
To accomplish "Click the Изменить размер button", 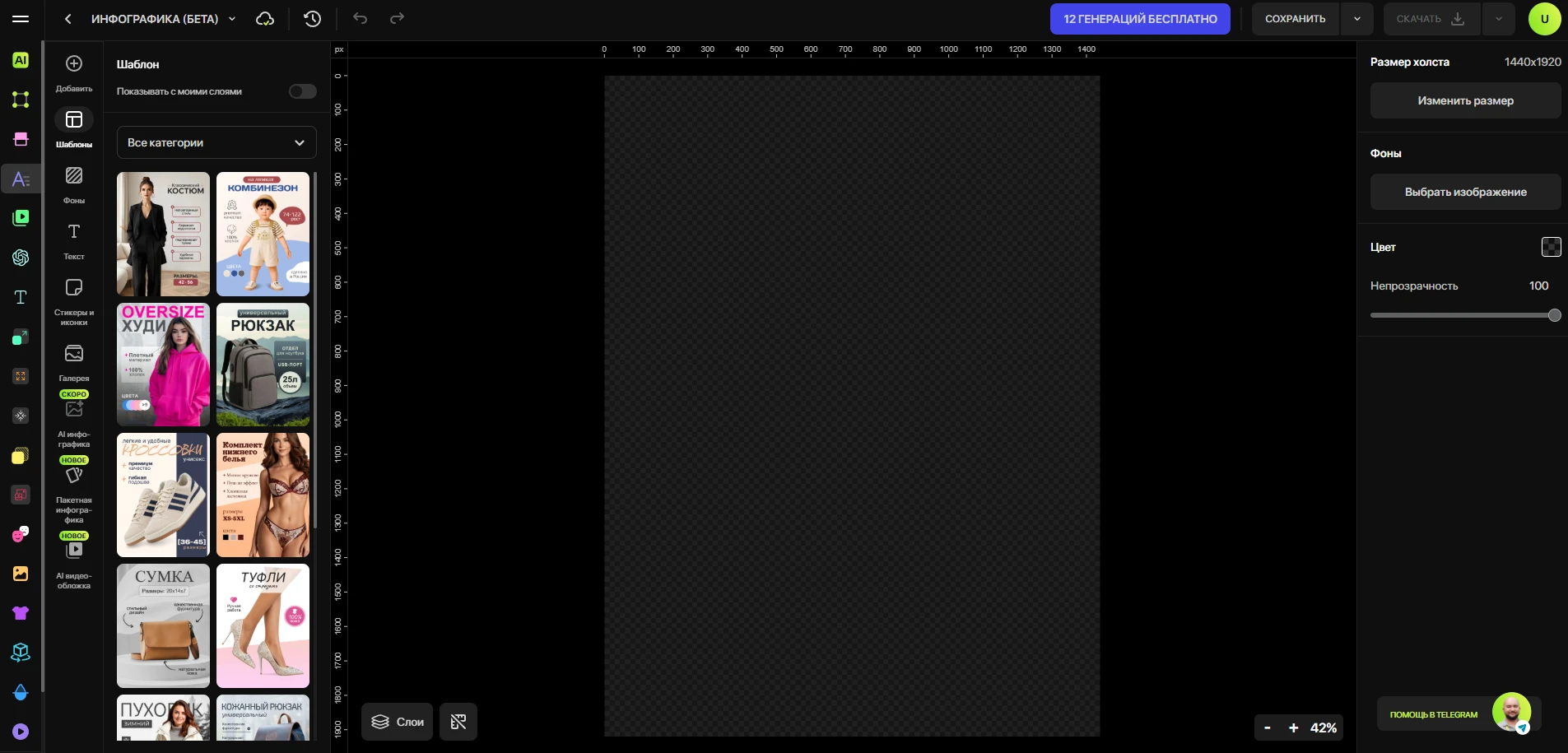I will [x=1465, y=100].
